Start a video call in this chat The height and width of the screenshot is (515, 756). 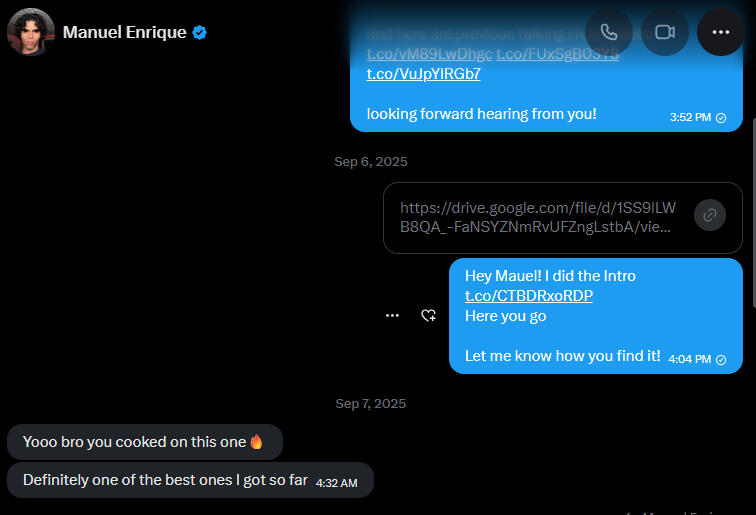665,32
